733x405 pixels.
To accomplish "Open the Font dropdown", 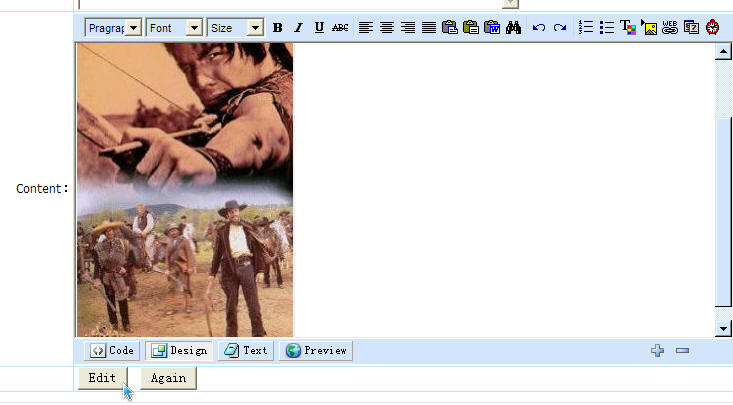I will click(x=174, y=28).
